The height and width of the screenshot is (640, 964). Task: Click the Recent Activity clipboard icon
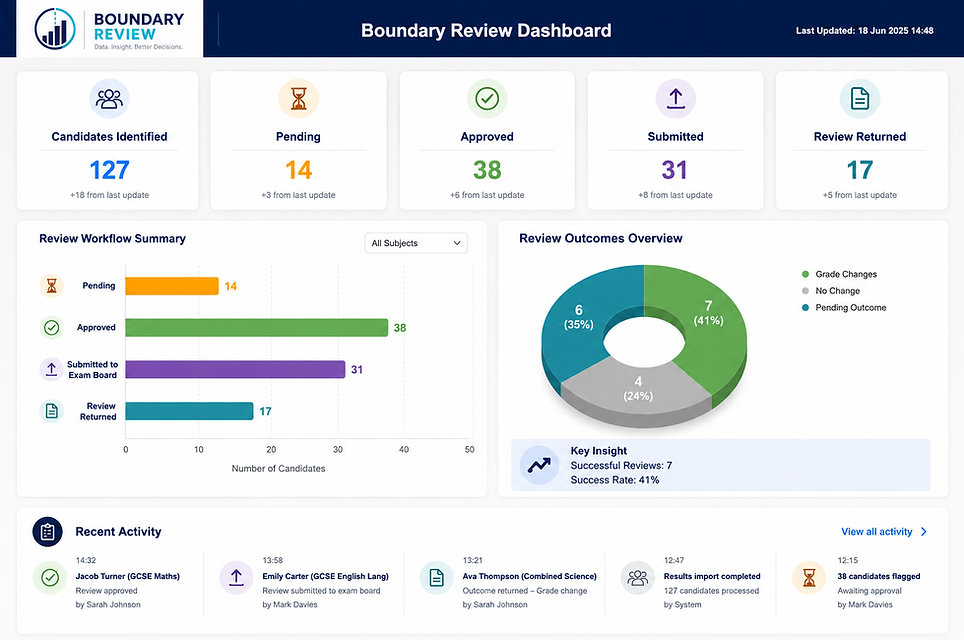click(47, 532)
